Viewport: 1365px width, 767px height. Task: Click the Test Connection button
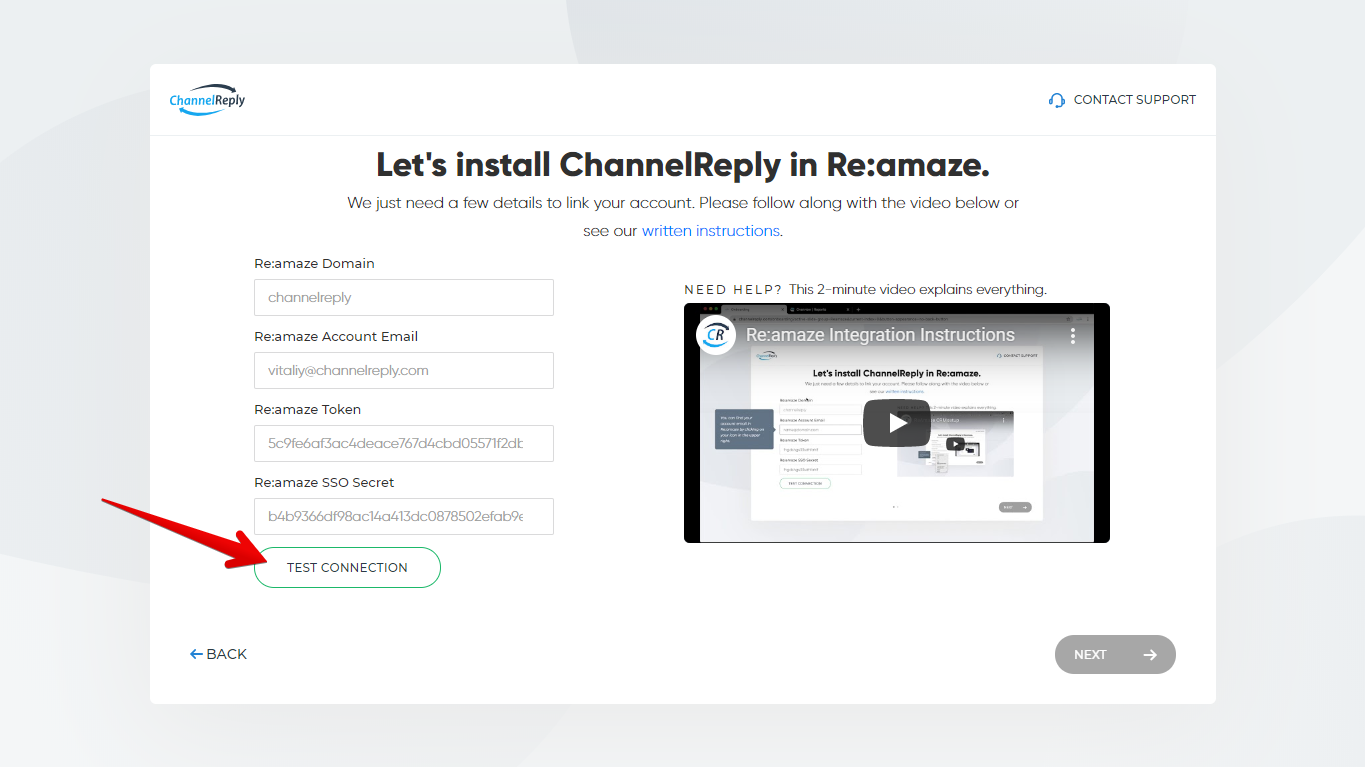point(347,567)
